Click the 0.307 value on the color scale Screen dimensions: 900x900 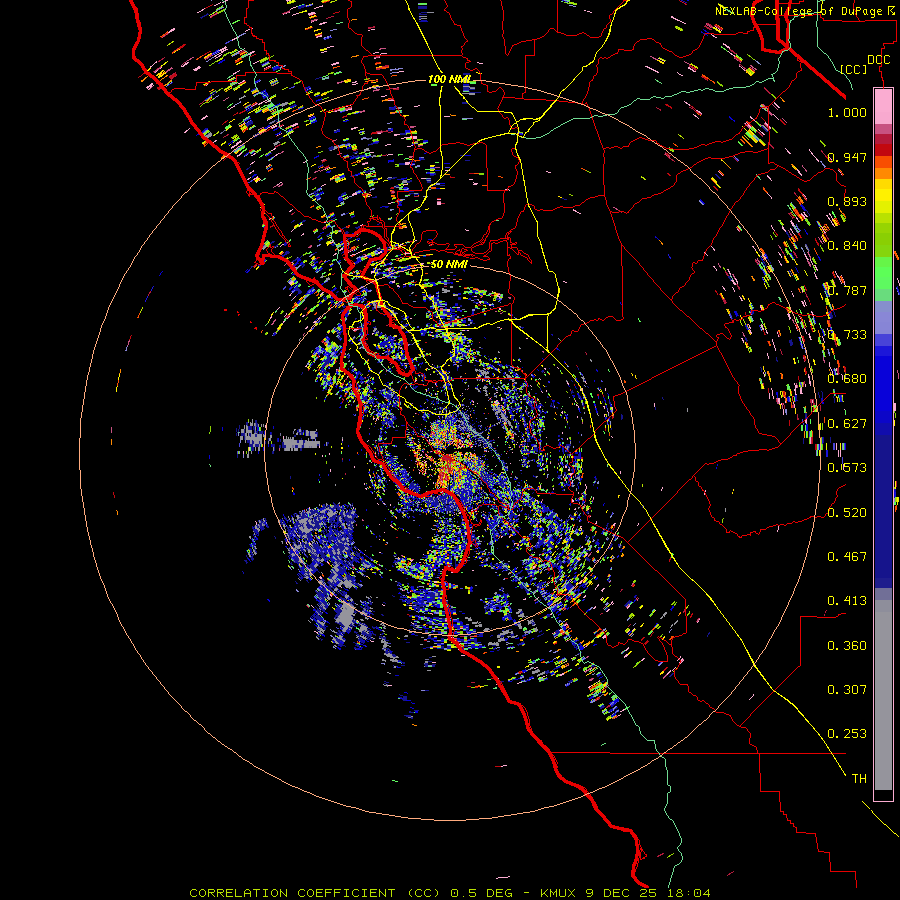[847, 690]
